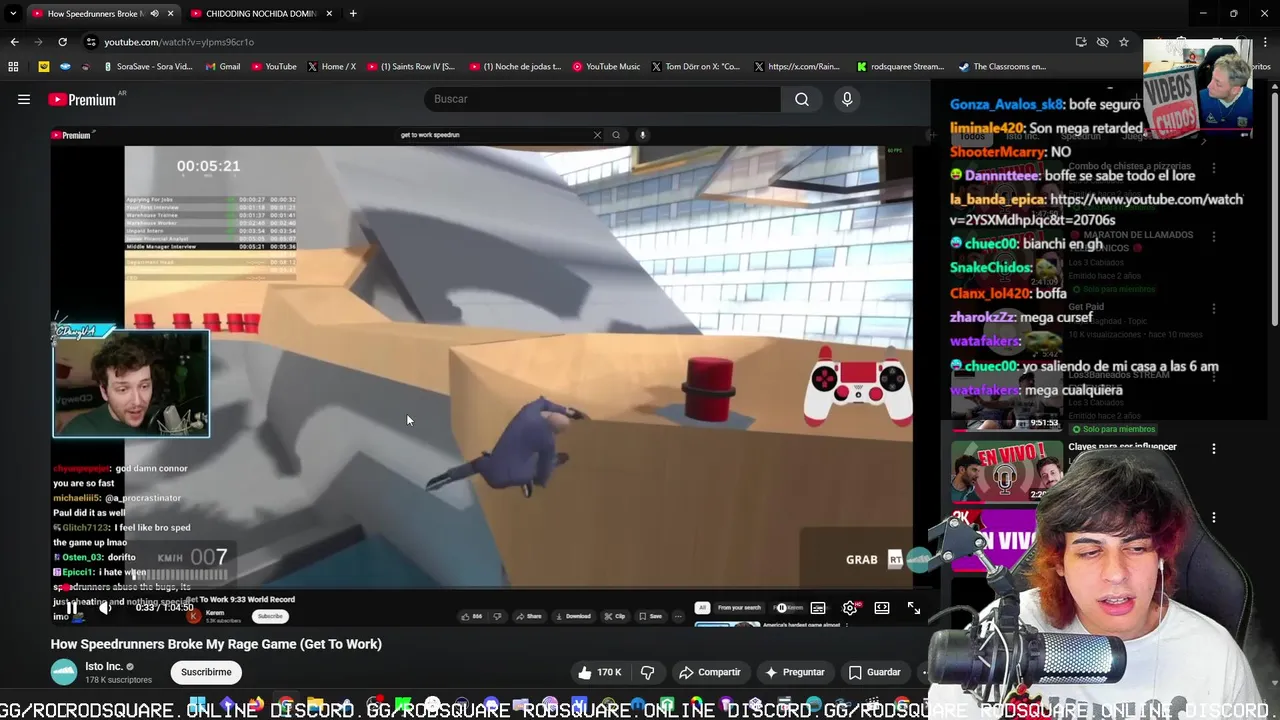The height and width of the screenshot is (720, 1280).
Task: Open the Isto Inc. channel name
Action: (x=104, y=666)
